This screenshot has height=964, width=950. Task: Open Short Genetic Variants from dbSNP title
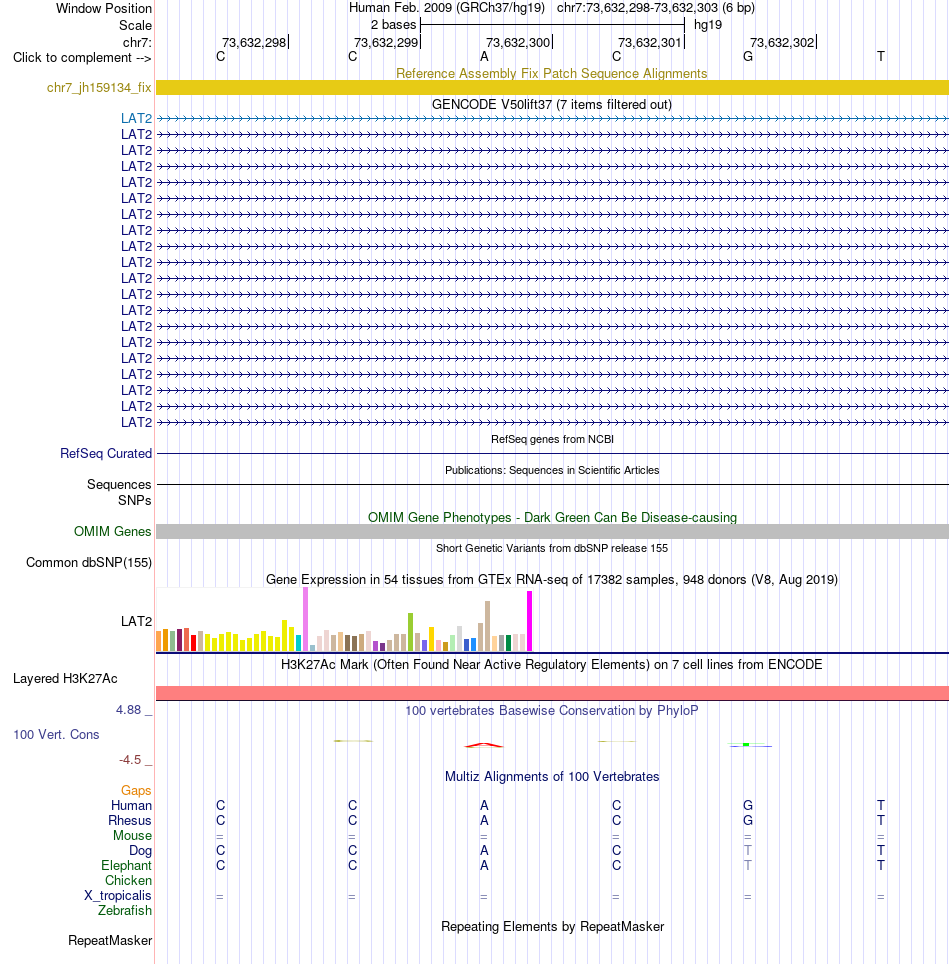(552, 548)
